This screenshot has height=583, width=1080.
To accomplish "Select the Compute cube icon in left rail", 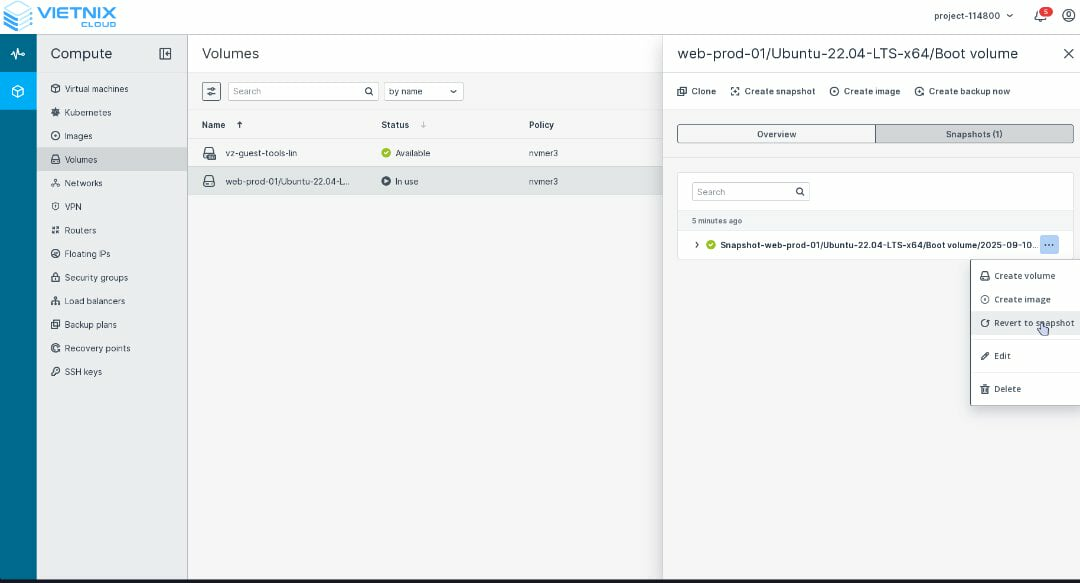I will [x=18, y=91].
